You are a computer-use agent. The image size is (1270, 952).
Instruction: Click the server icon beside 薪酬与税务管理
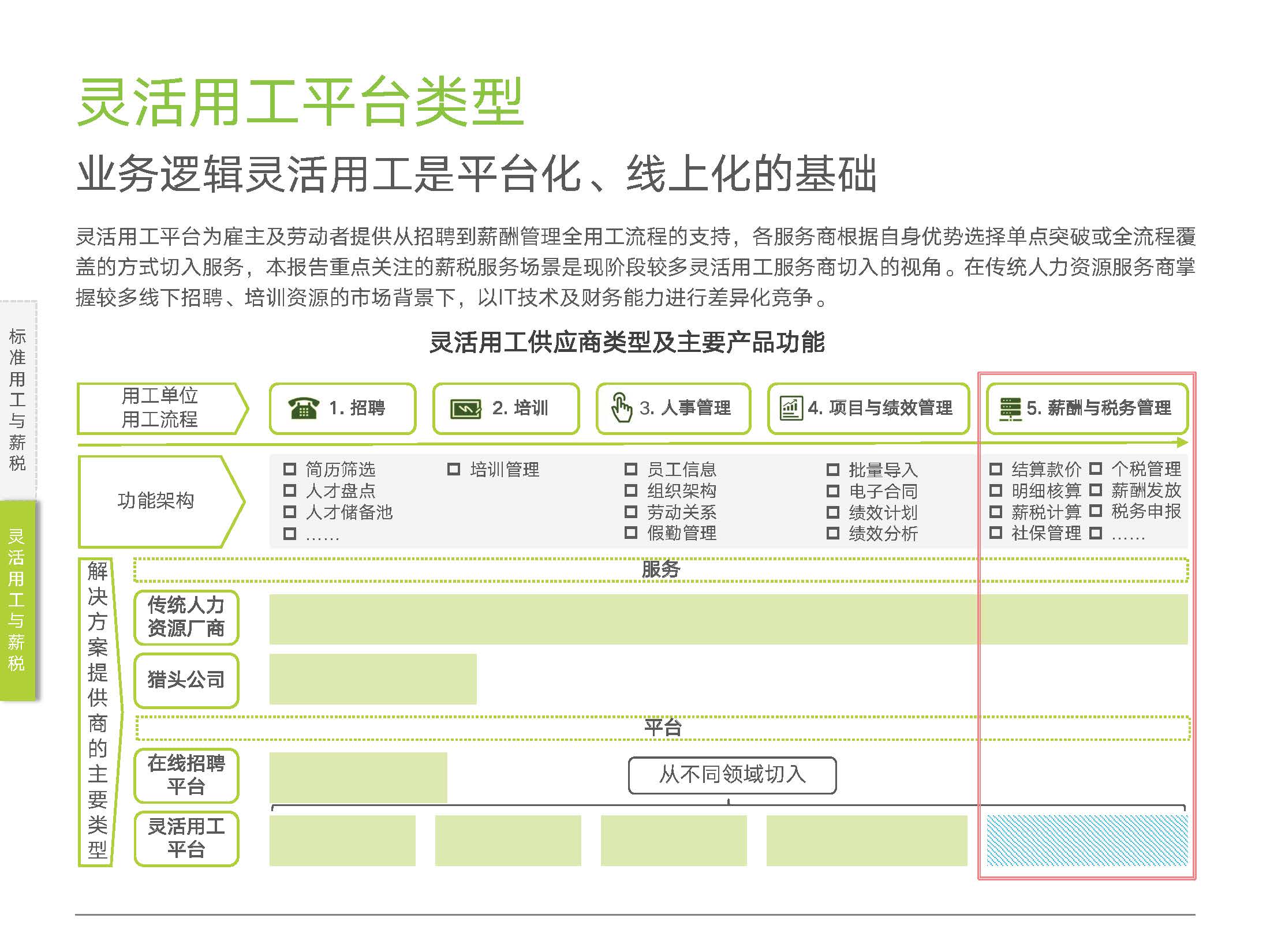point(1010,408)
